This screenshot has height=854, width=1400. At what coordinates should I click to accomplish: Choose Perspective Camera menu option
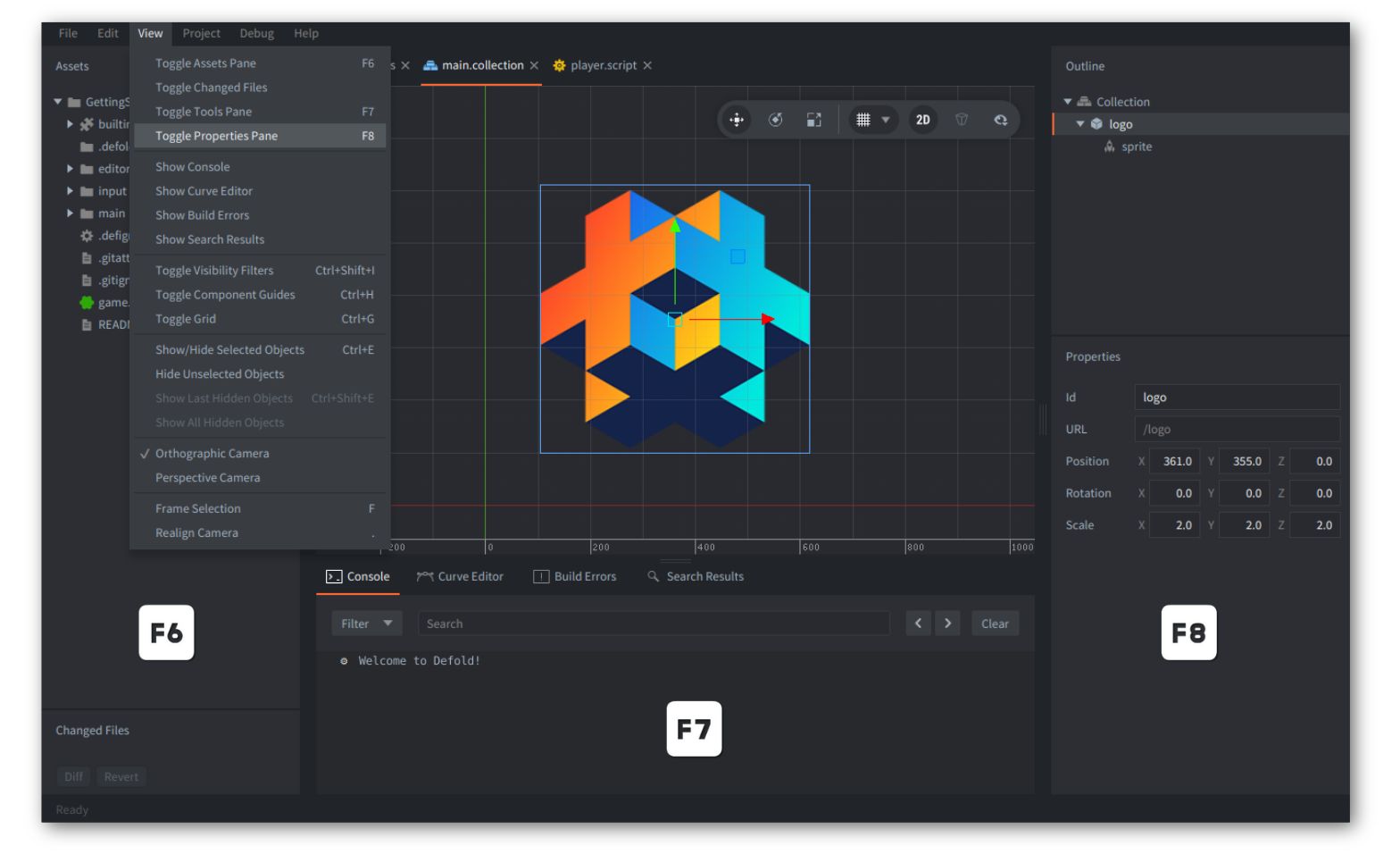(207, 478)
